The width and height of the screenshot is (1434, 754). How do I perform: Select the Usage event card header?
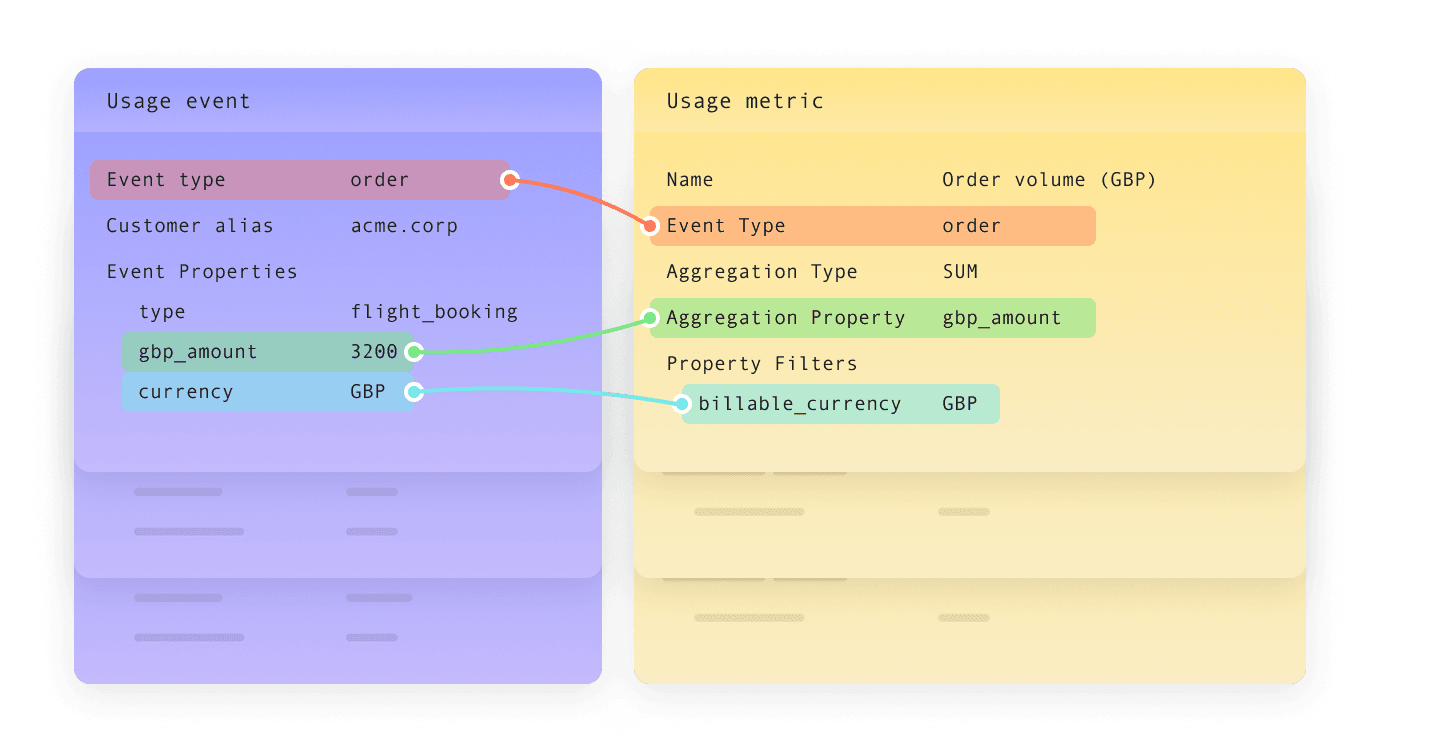178,100
